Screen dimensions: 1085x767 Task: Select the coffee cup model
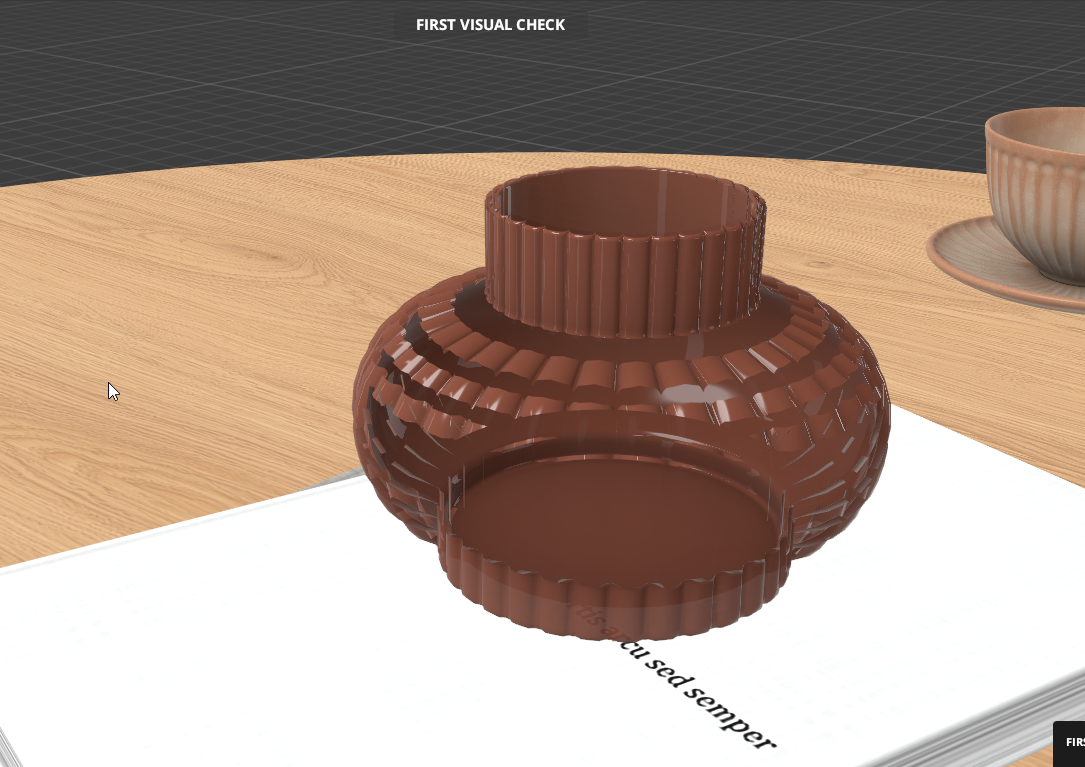(1037, 194)
